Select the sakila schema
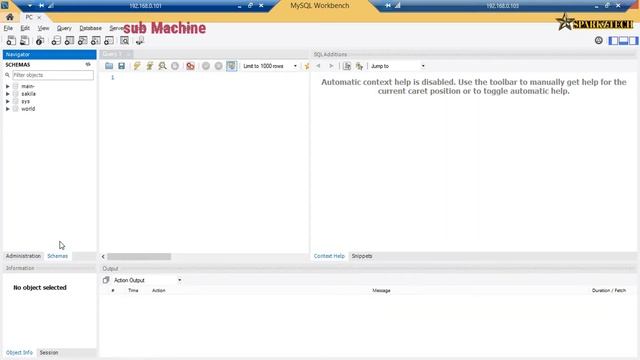Screen dimensions: 640x360 click(28, 94)
